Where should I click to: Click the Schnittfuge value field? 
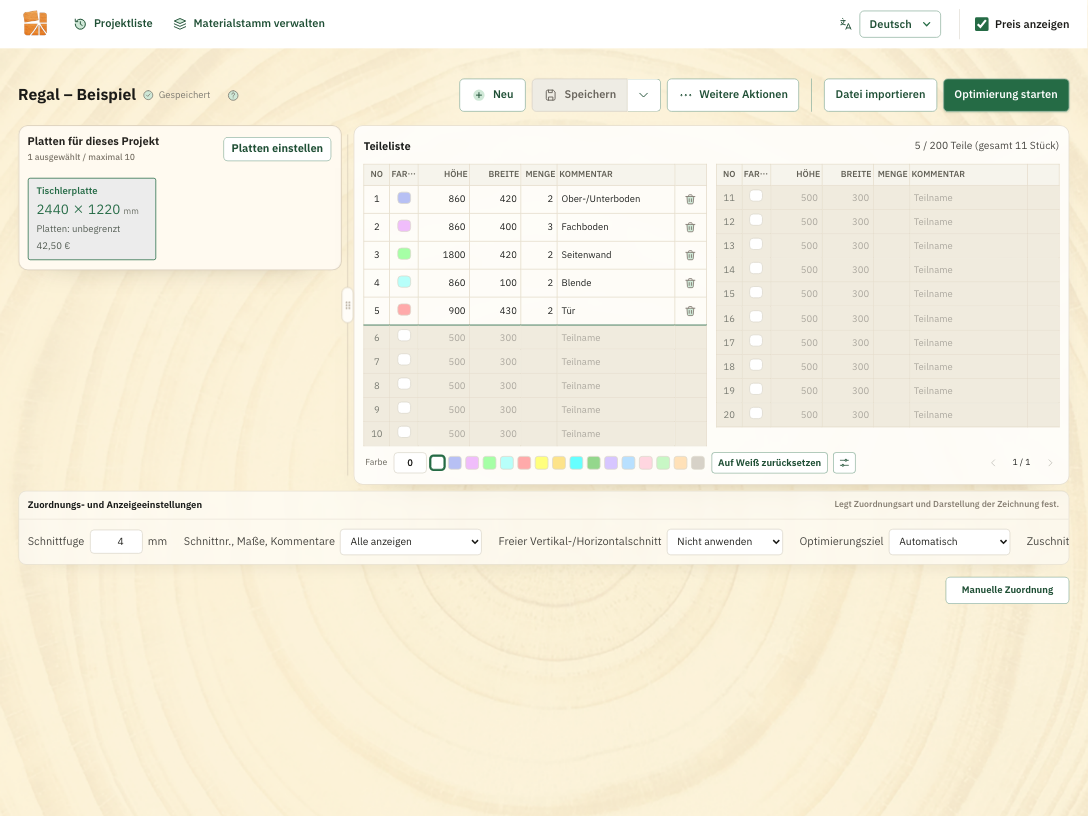coord(117,542)
